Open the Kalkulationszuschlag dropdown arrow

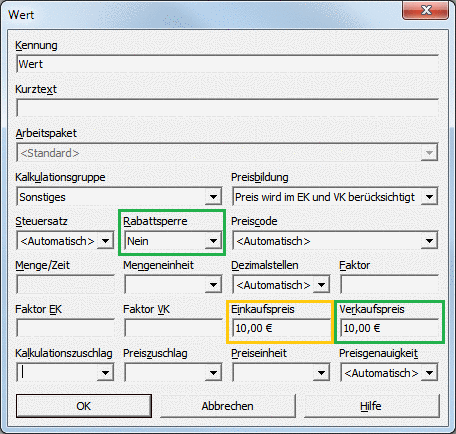(x=105, y=373)
